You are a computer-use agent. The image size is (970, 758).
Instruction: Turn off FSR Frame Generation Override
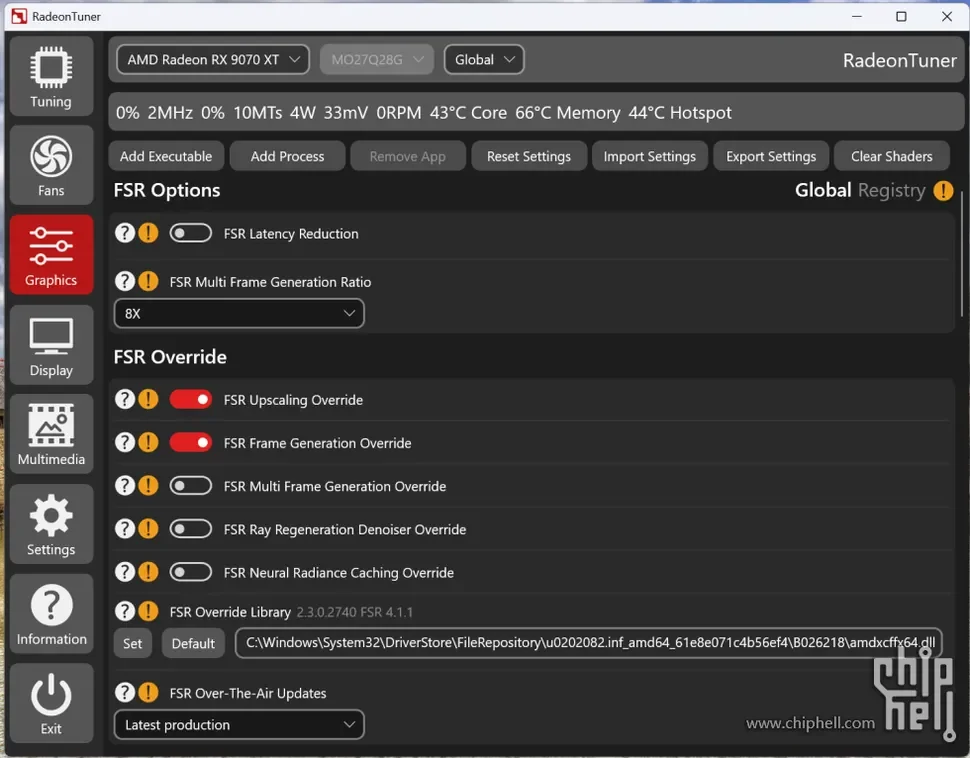(191, 443)
